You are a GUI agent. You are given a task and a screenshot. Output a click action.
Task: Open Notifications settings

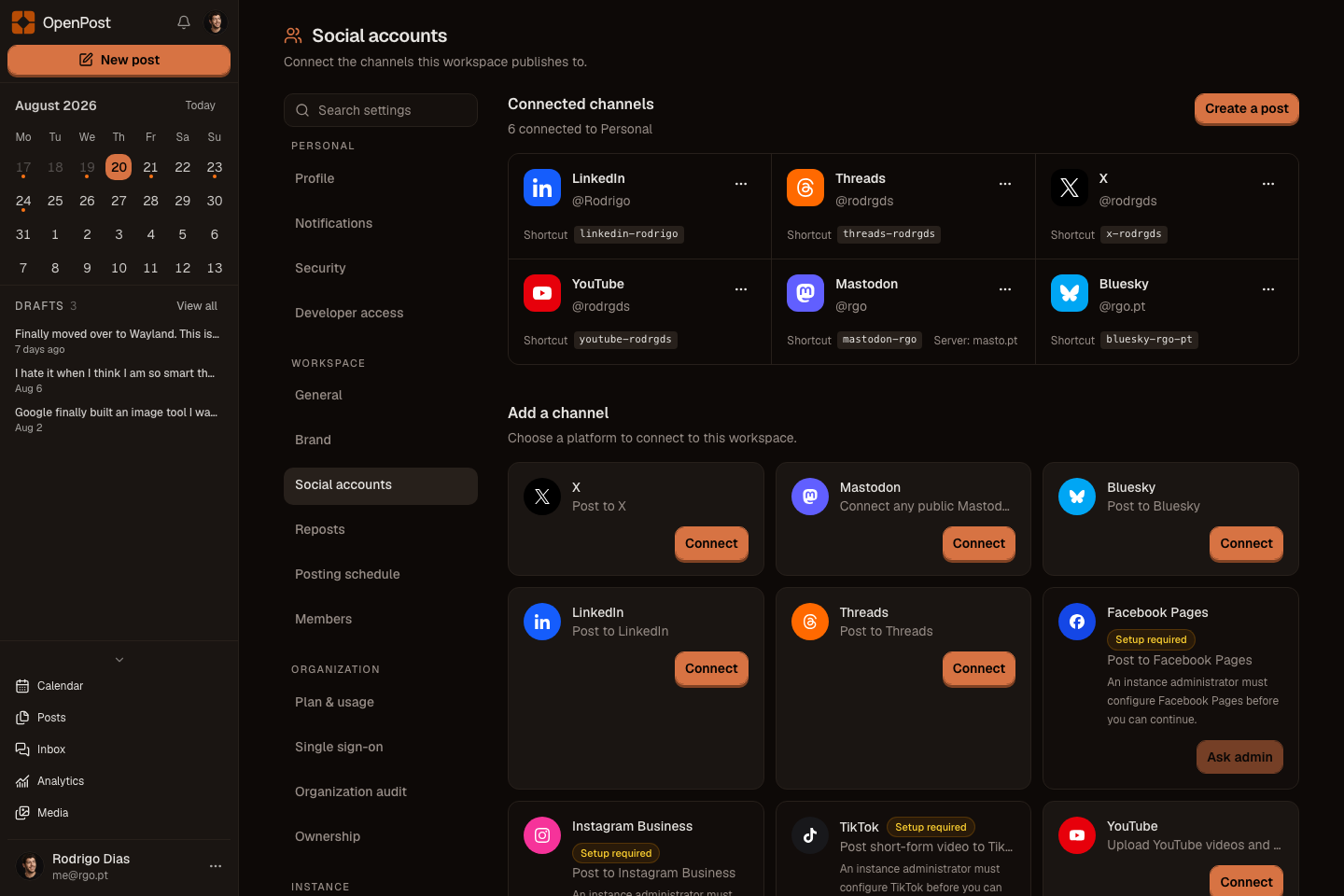point(381,223)
